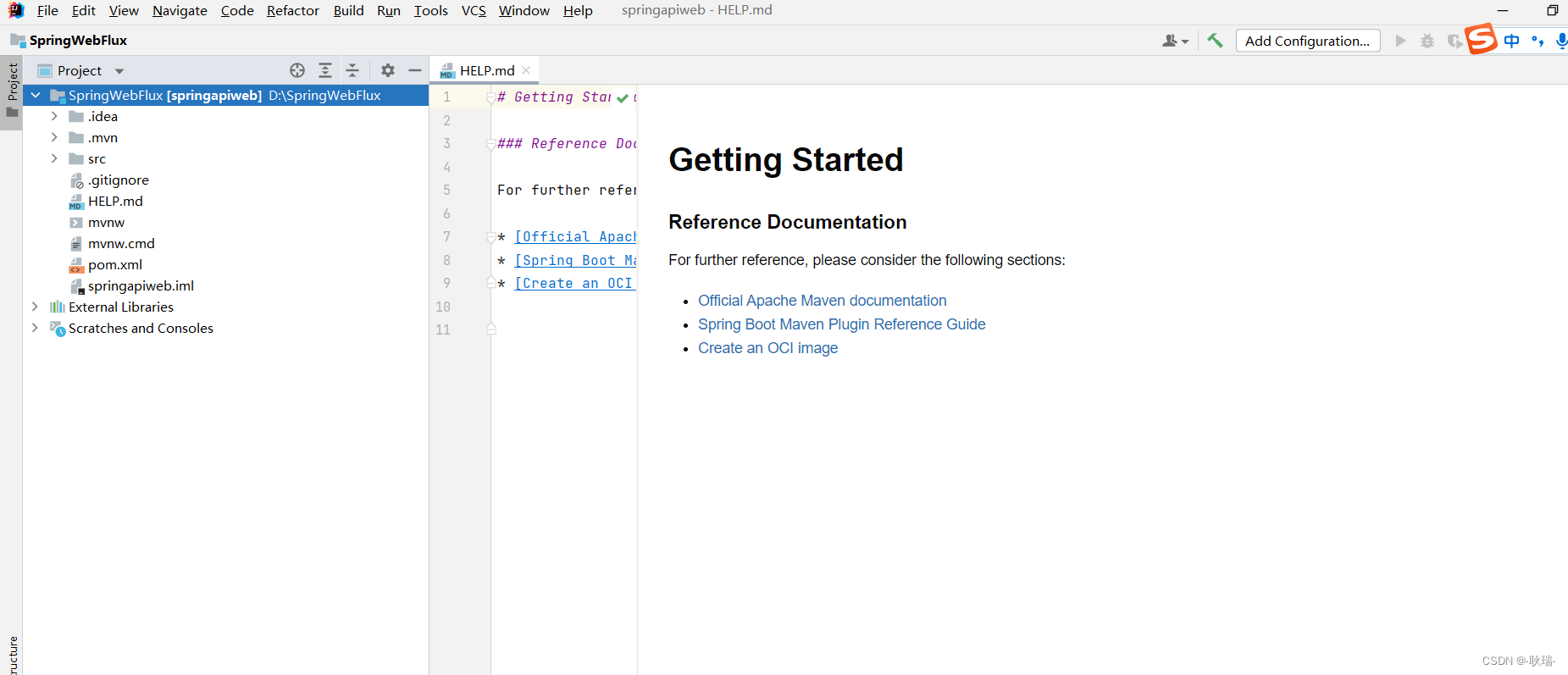Open the Tools menu

(430, 10)
